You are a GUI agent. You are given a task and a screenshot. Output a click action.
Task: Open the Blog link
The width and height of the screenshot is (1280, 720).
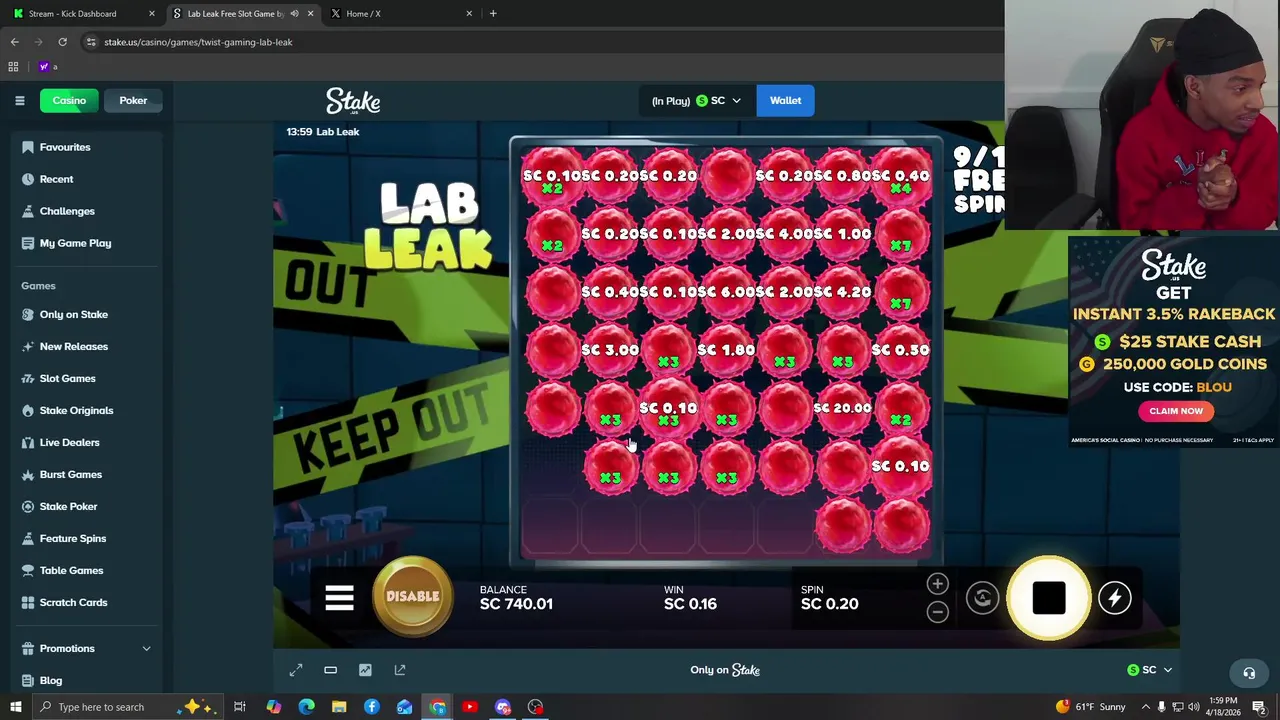coord(51,680)
